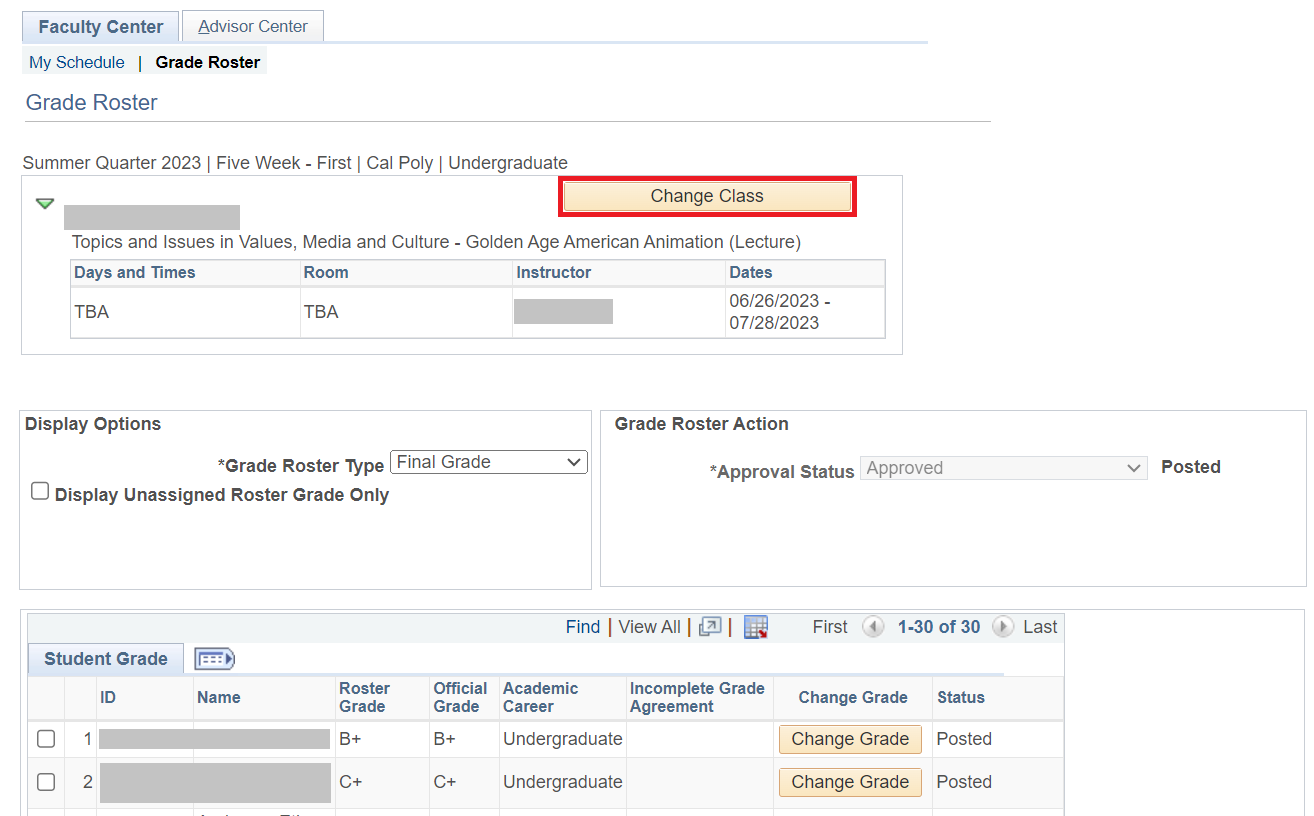The image size is (1314, 816).
Task: Select the Student Grade tab
Action: tap(106, 659)
